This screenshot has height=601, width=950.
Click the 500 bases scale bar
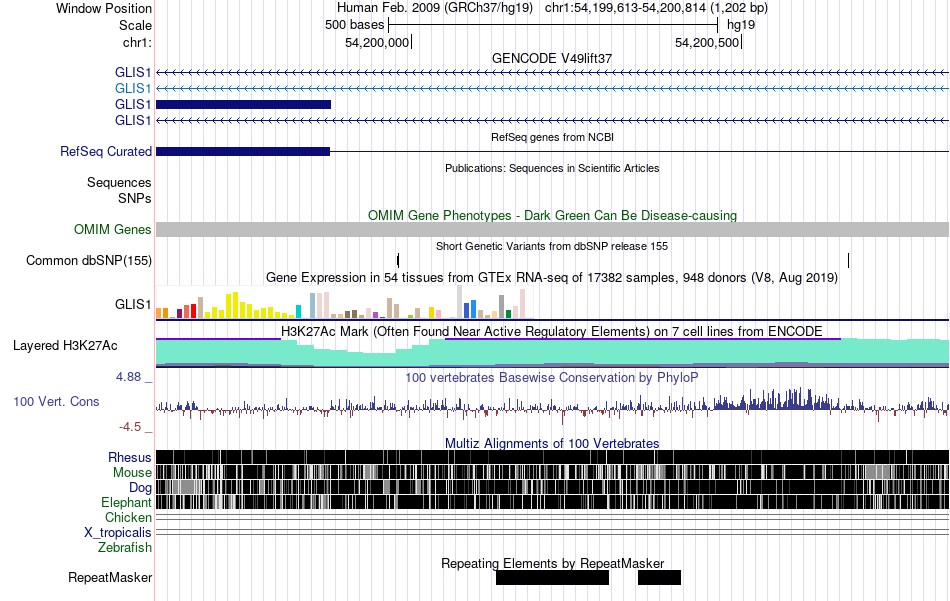pyautogui.click(x=553, y=25)
